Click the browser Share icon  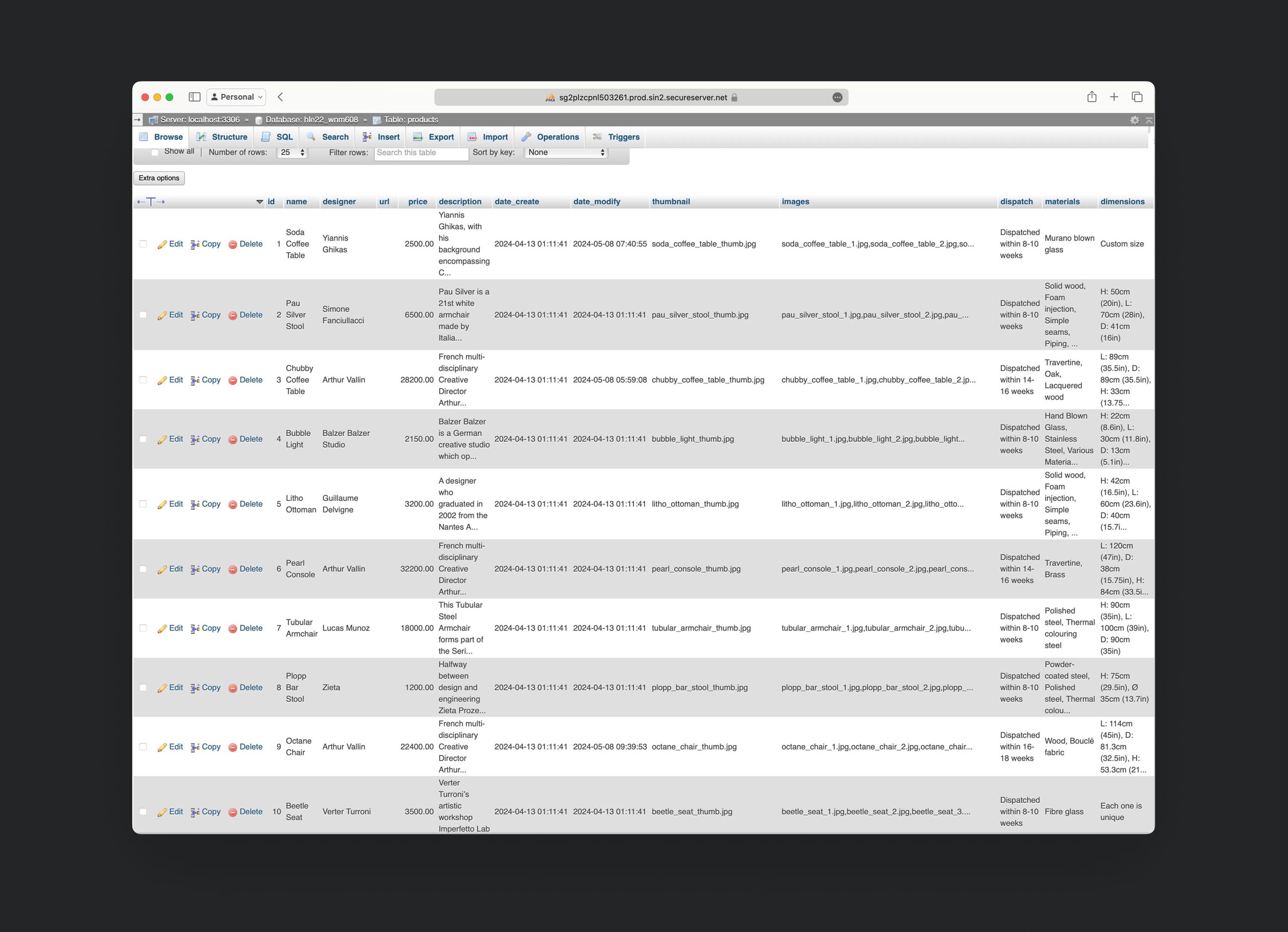pyautogui.click(x=1091, y=97)
